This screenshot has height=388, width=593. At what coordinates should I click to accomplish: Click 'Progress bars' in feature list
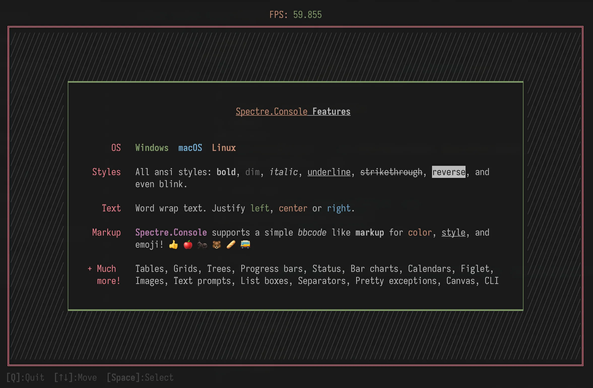coord(272,268)
